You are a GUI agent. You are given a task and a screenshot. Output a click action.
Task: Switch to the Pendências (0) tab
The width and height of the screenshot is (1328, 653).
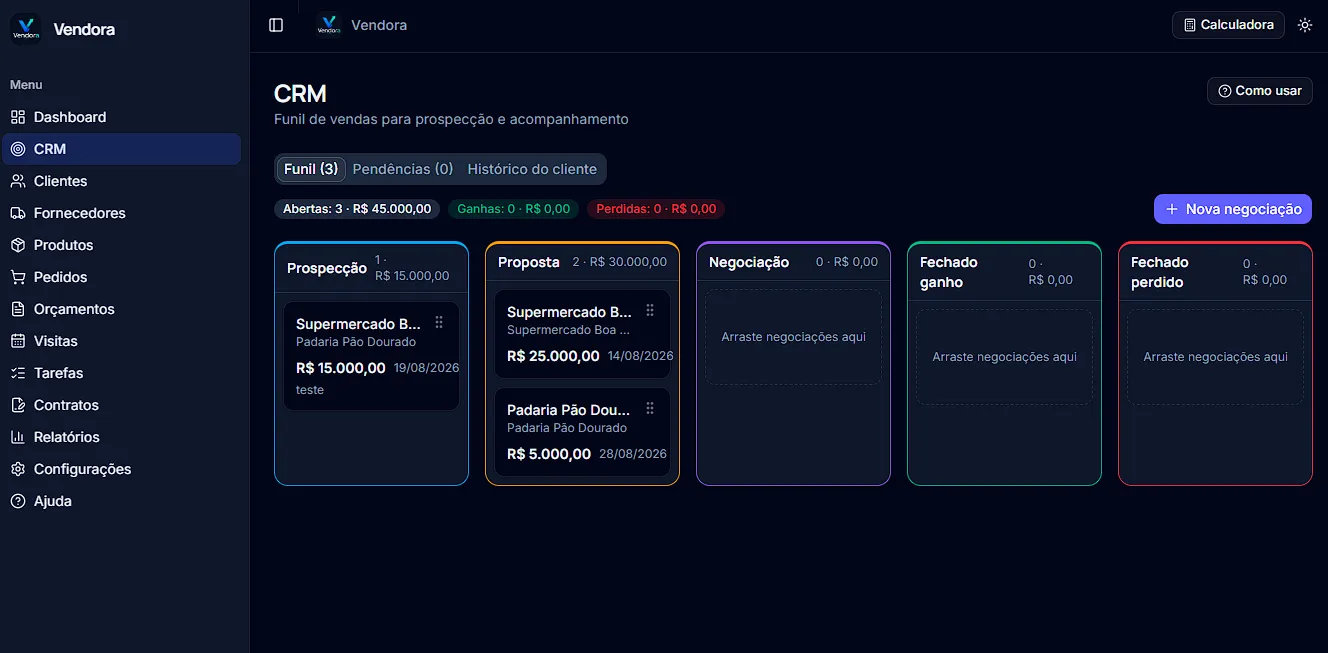coord(403,169)
